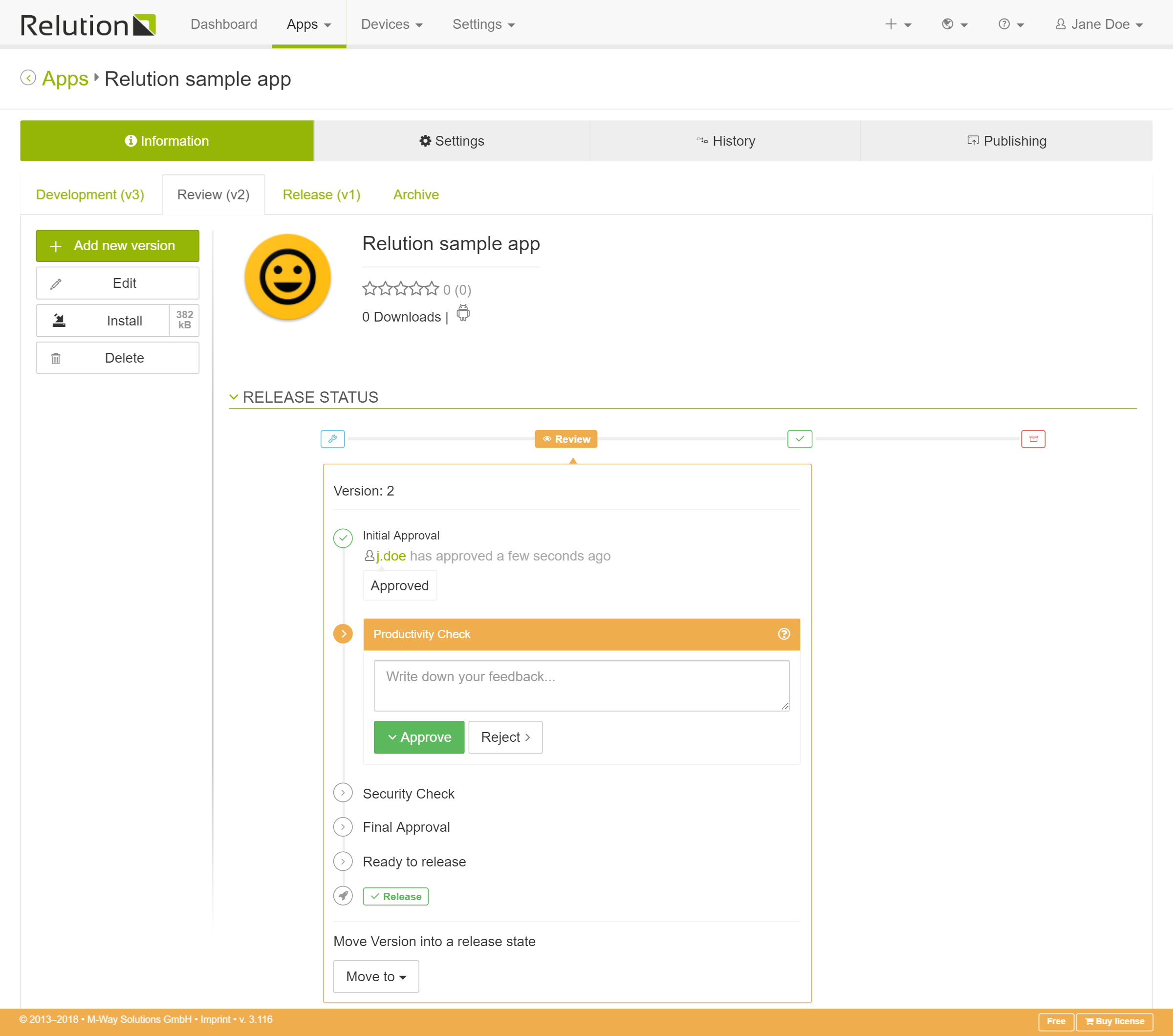Click the install download icon
Image resolution: width=1173 pixels, height=1036 pixels.
point(59,320)
